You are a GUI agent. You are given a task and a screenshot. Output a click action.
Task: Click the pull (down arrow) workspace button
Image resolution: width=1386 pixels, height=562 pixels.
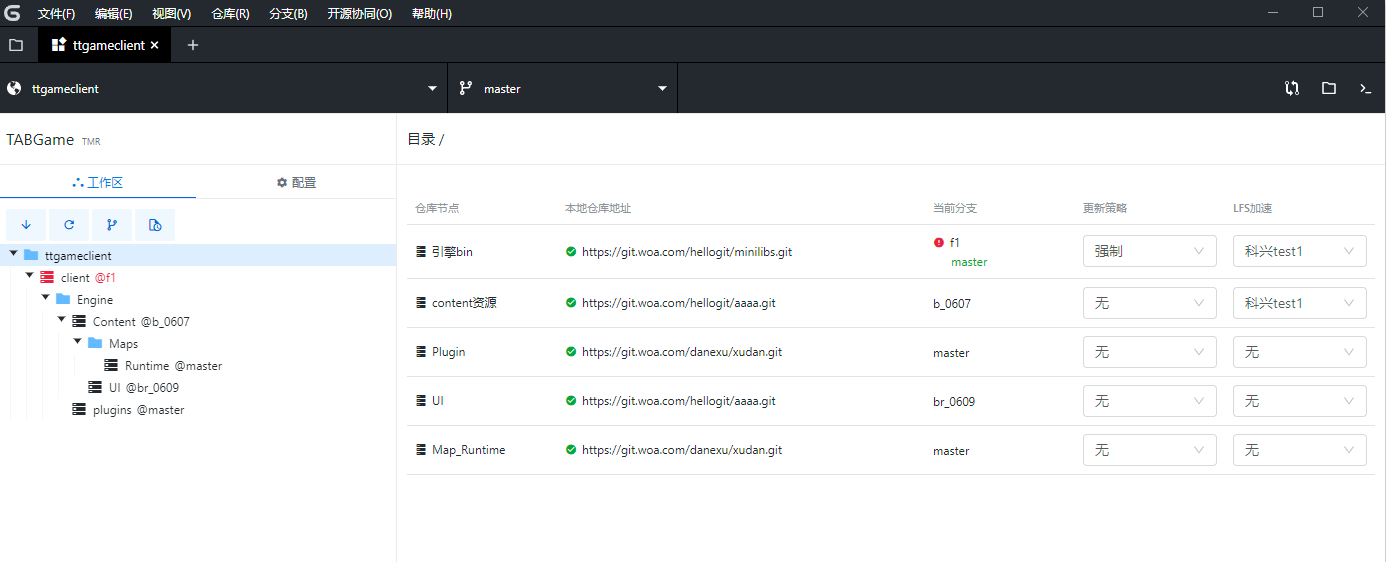point(26,225)
